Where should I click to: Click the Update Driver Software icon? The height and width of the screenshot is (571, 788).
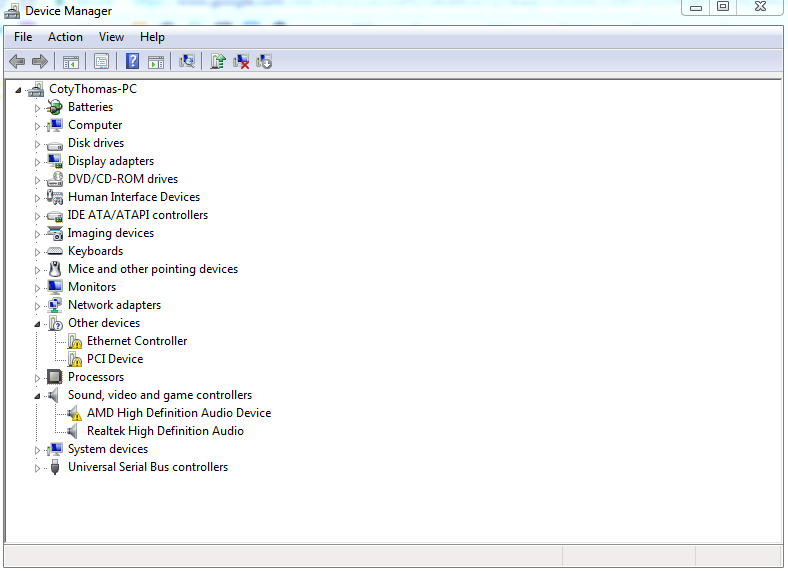click(218, 61)
